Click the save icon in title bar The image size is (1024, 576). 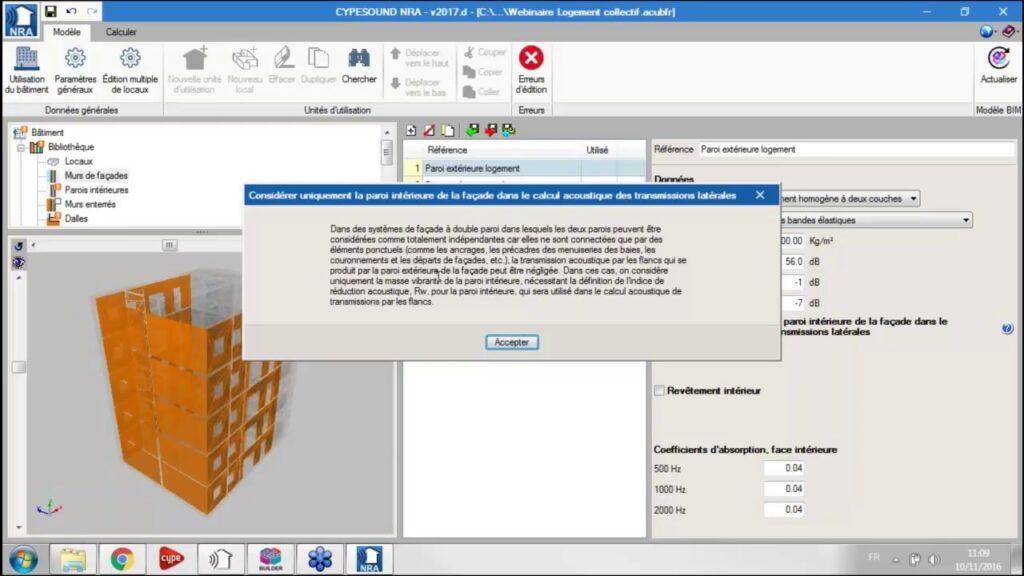click(x=50, y=11)
